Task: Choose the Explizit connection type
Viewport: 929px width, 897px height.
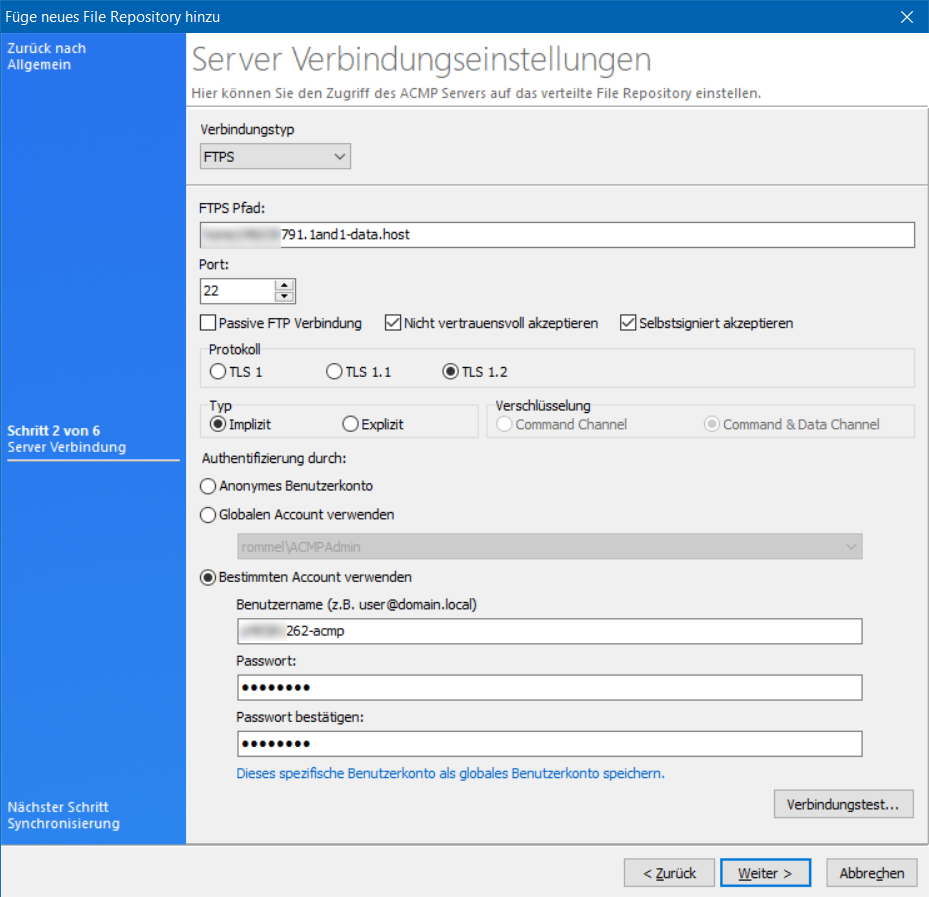Action: coord(352,421)
